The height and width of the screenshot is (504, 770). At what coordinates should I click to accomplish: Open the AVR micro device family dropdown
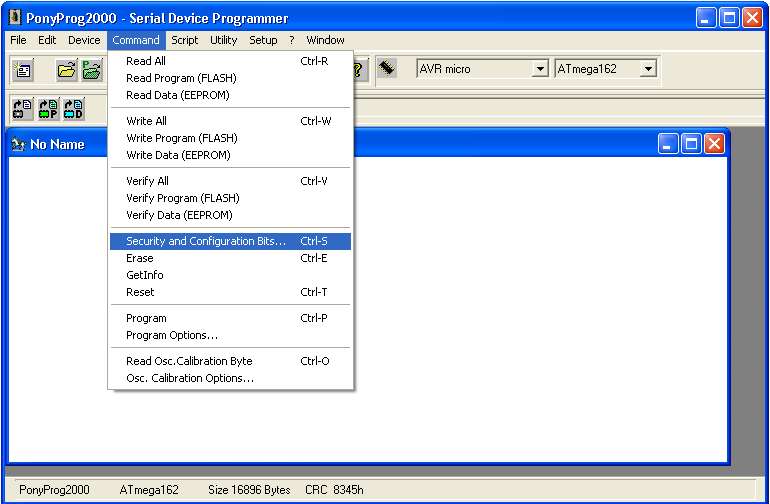coord(540,69)
